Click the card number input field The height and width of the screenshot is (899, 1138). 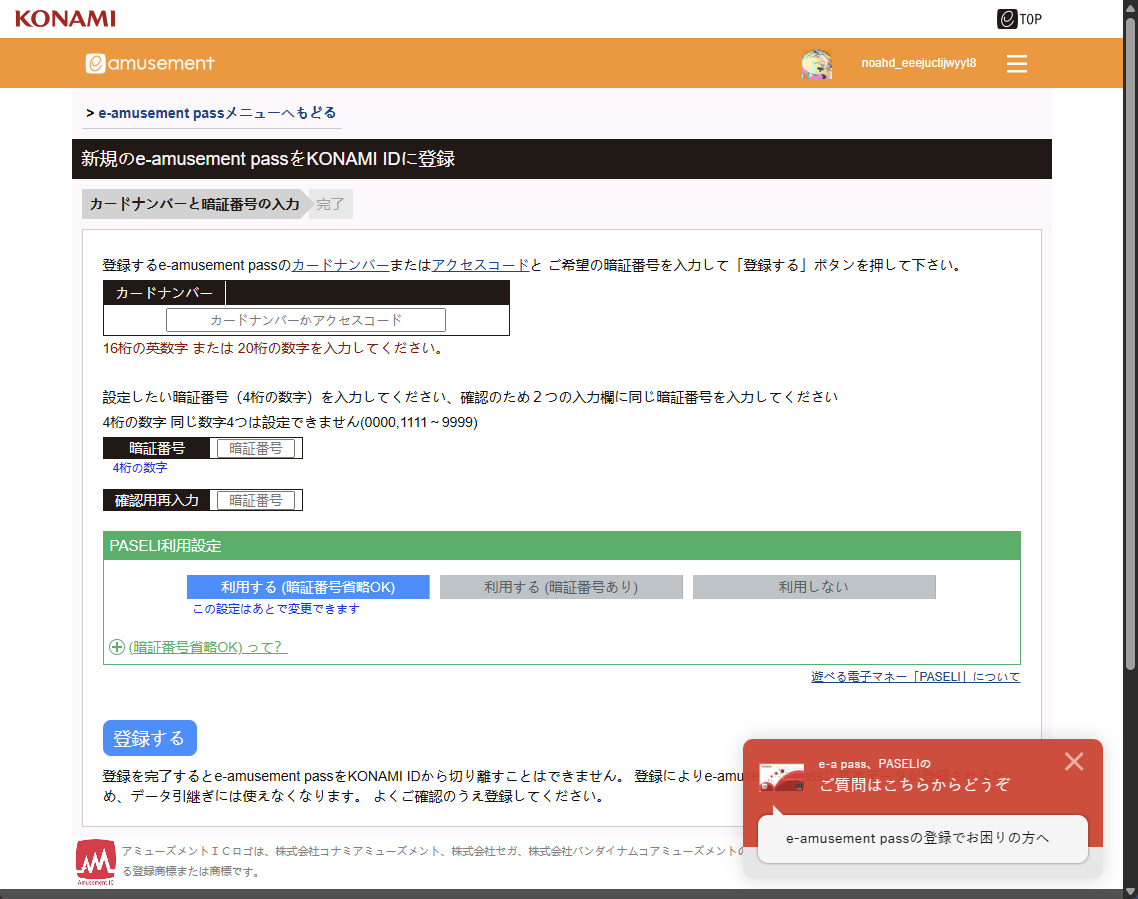pyautogui.click(x=305, y=320)
